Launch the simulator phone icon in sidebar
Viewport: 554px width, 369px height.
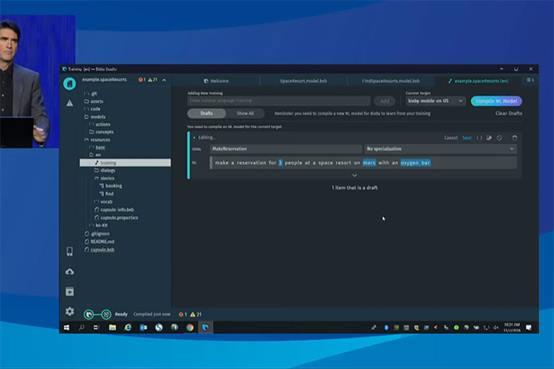coord(70,251)
